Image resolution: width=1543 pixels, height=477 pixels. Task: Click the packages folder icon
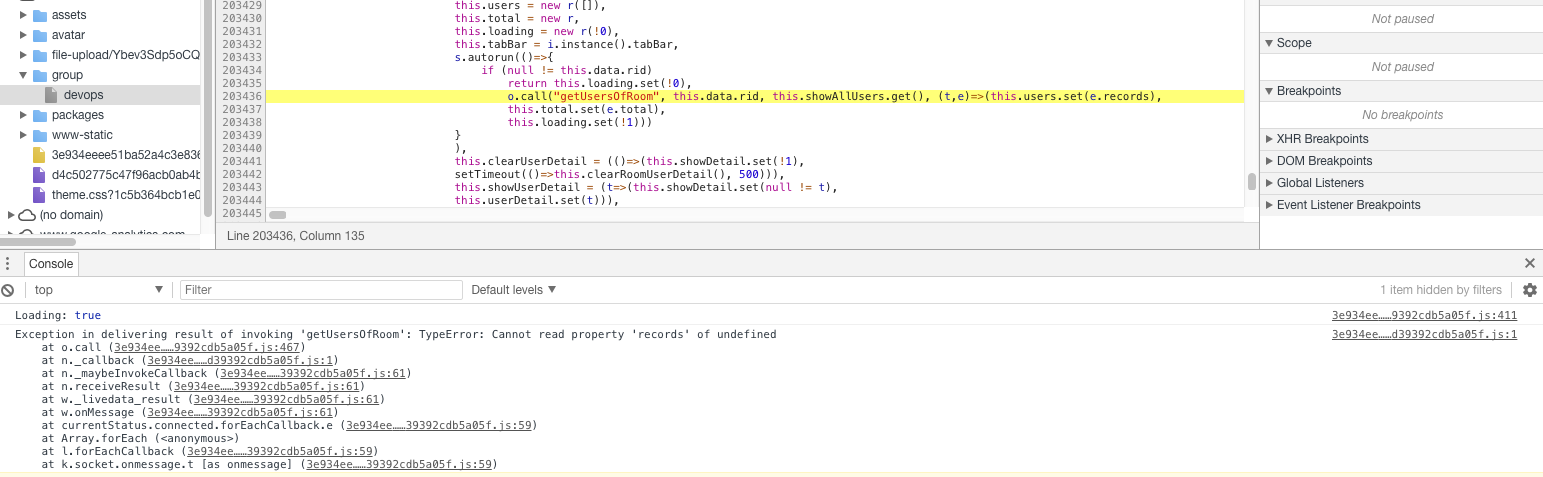tap(40, 115)
